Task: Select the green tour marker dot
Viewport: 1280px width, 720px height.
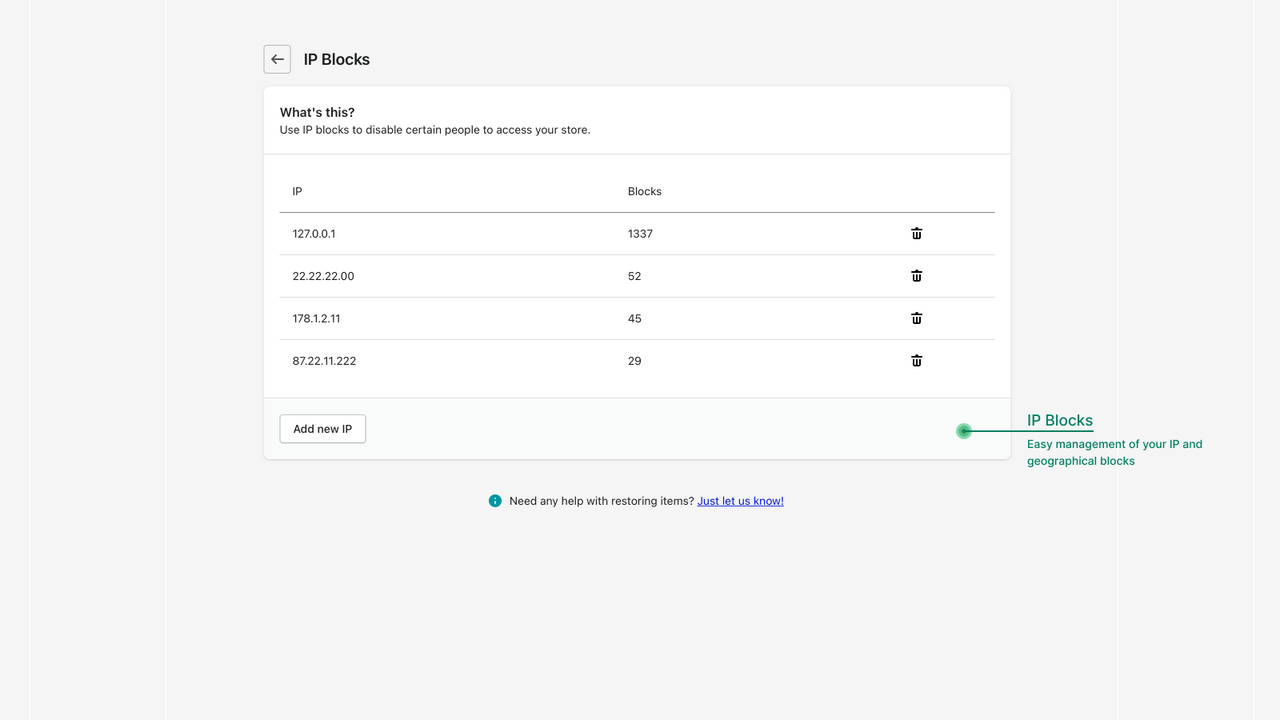Action: tap(963, 431)
